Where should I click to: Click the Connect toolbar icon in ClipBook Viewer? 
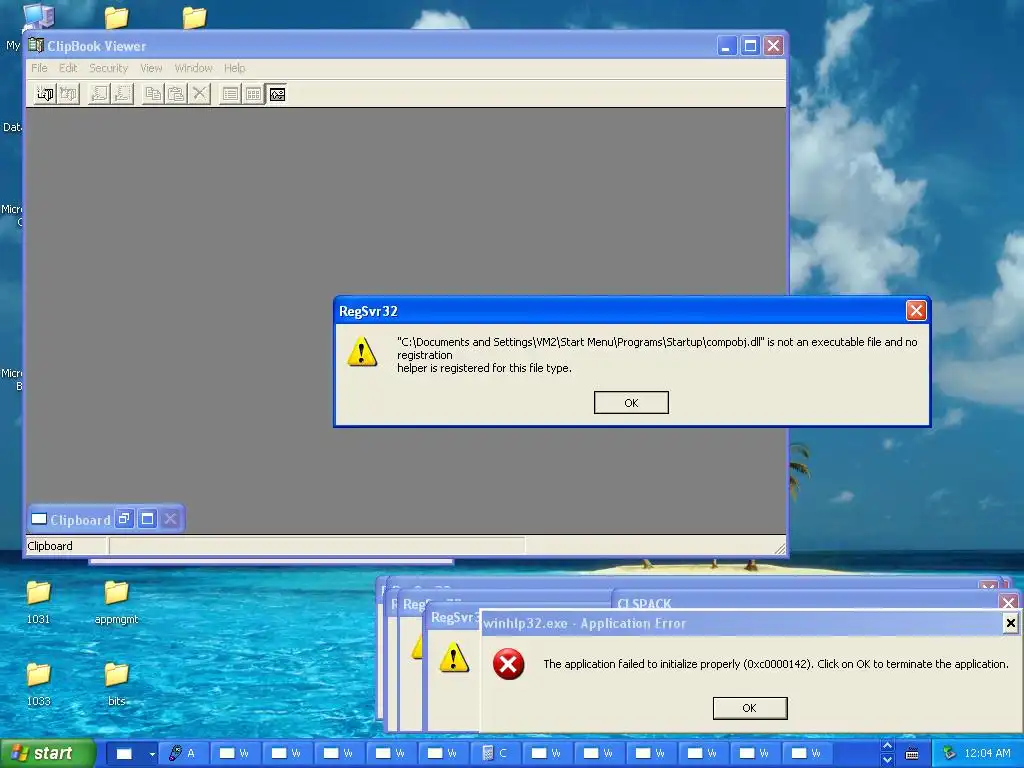point(45,94)
